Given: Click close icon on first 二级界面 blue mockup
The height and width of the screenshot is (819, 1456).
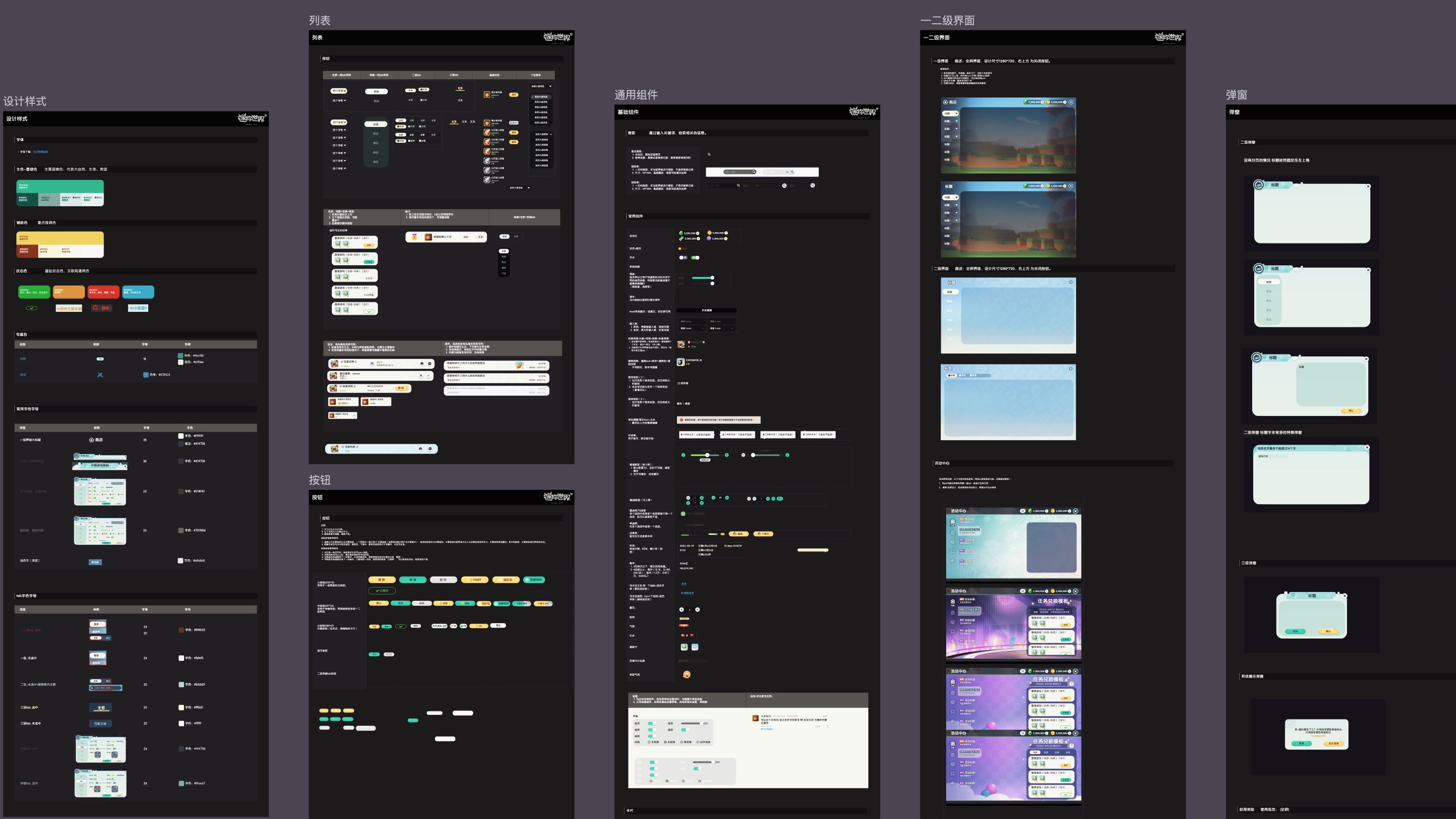Looking at the screenshot, I should click(x=1071, y=282).
